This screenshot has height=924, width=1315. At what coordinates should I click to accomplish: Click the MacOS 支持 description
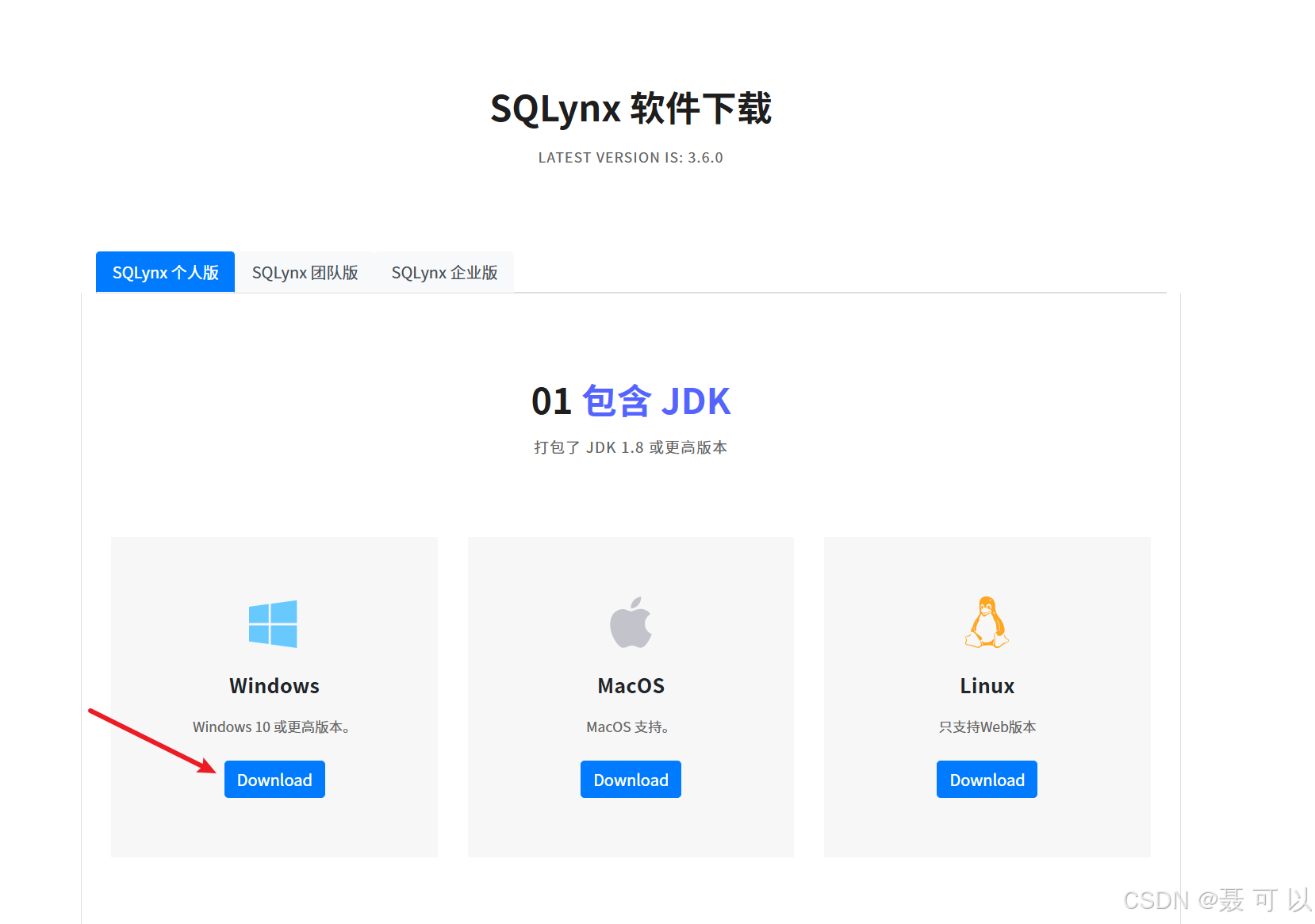coord(628,727)
